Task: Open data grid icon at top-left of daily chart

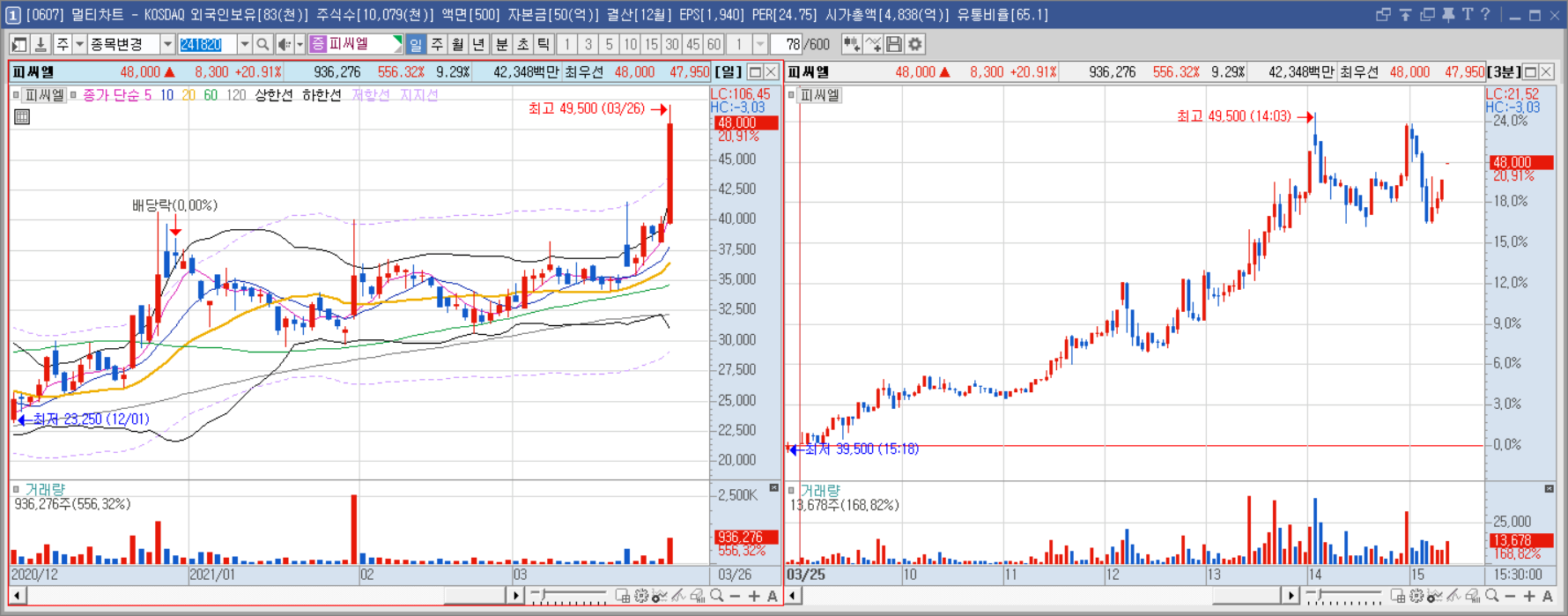Action: (x=22, y=116)
